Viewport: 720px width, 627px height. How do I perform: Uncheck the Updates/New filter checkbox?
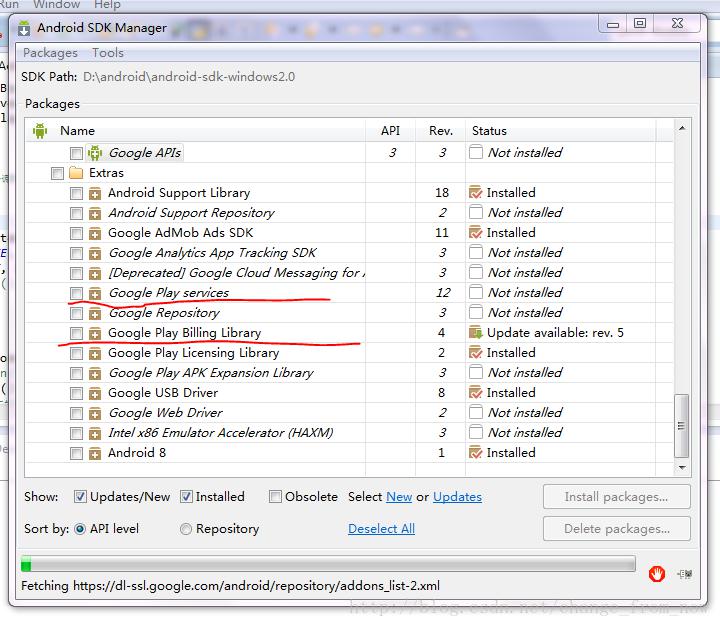80,497
